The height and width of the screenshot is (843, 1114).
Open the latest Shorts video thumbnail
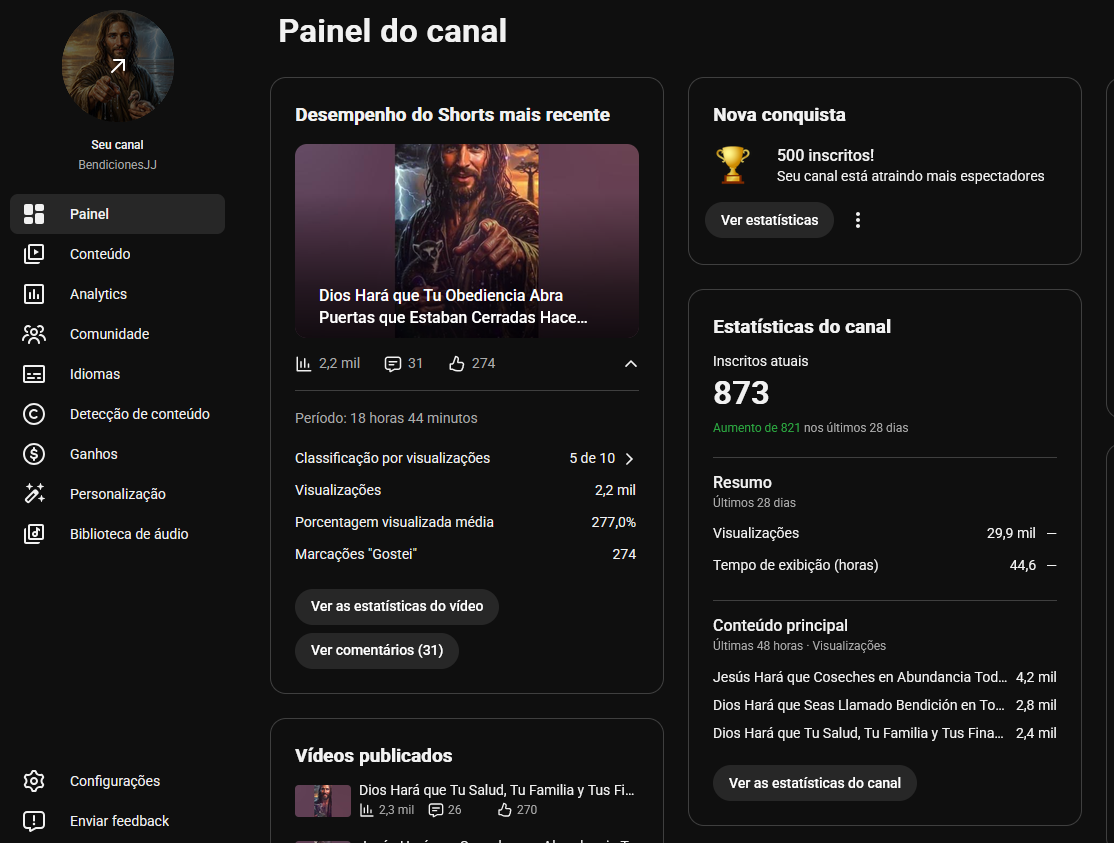pos(467,241)
